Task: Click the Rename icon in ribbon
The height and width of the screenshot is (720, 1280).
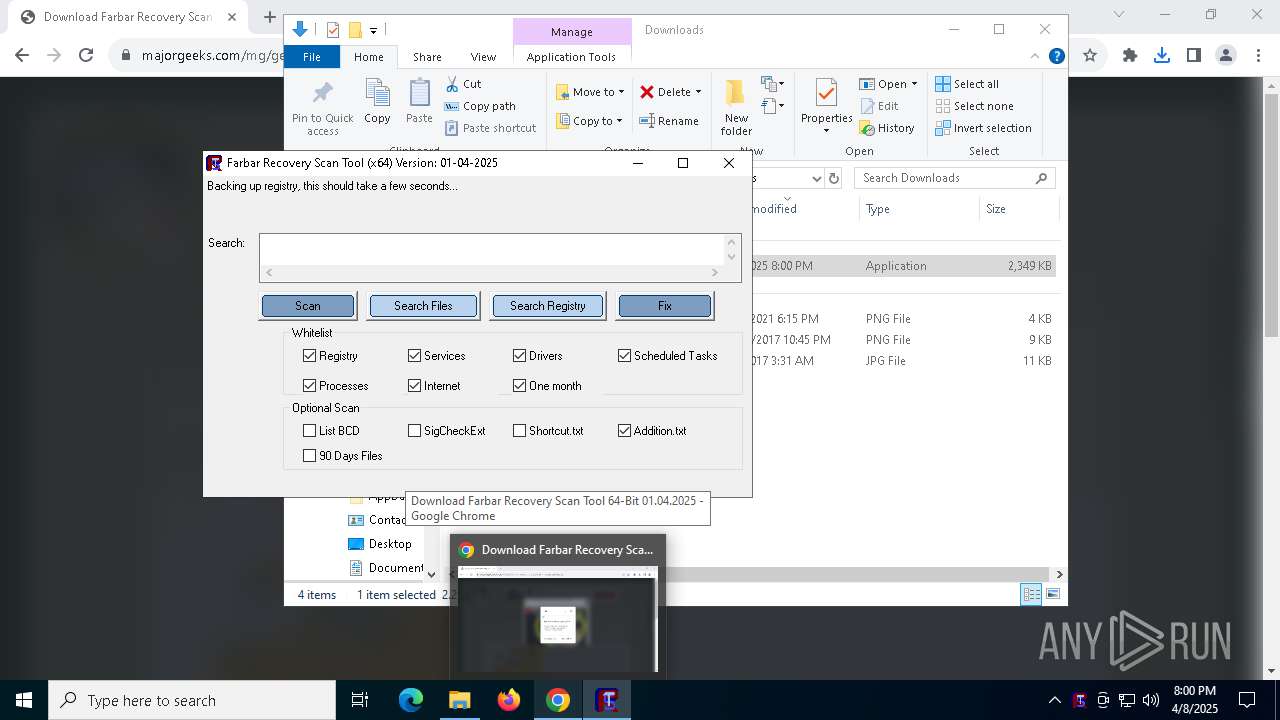Action: pyautogui.click(x=647, y=121)
